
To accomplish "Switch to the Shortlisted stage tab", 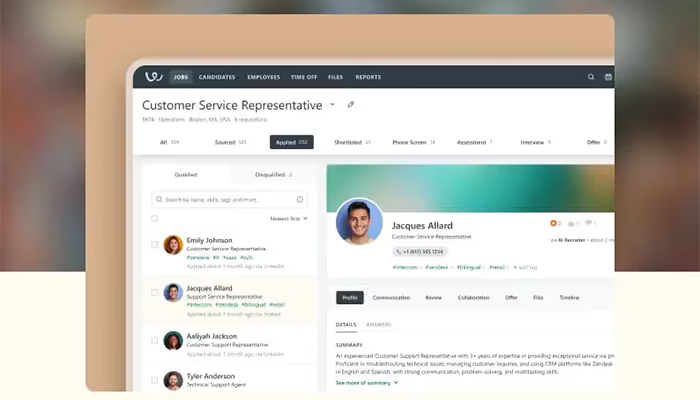I will 352,142.
